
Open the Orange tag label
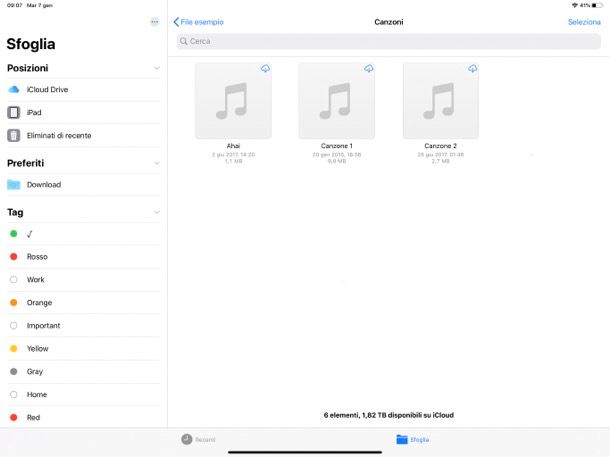(x=39, y=303)
